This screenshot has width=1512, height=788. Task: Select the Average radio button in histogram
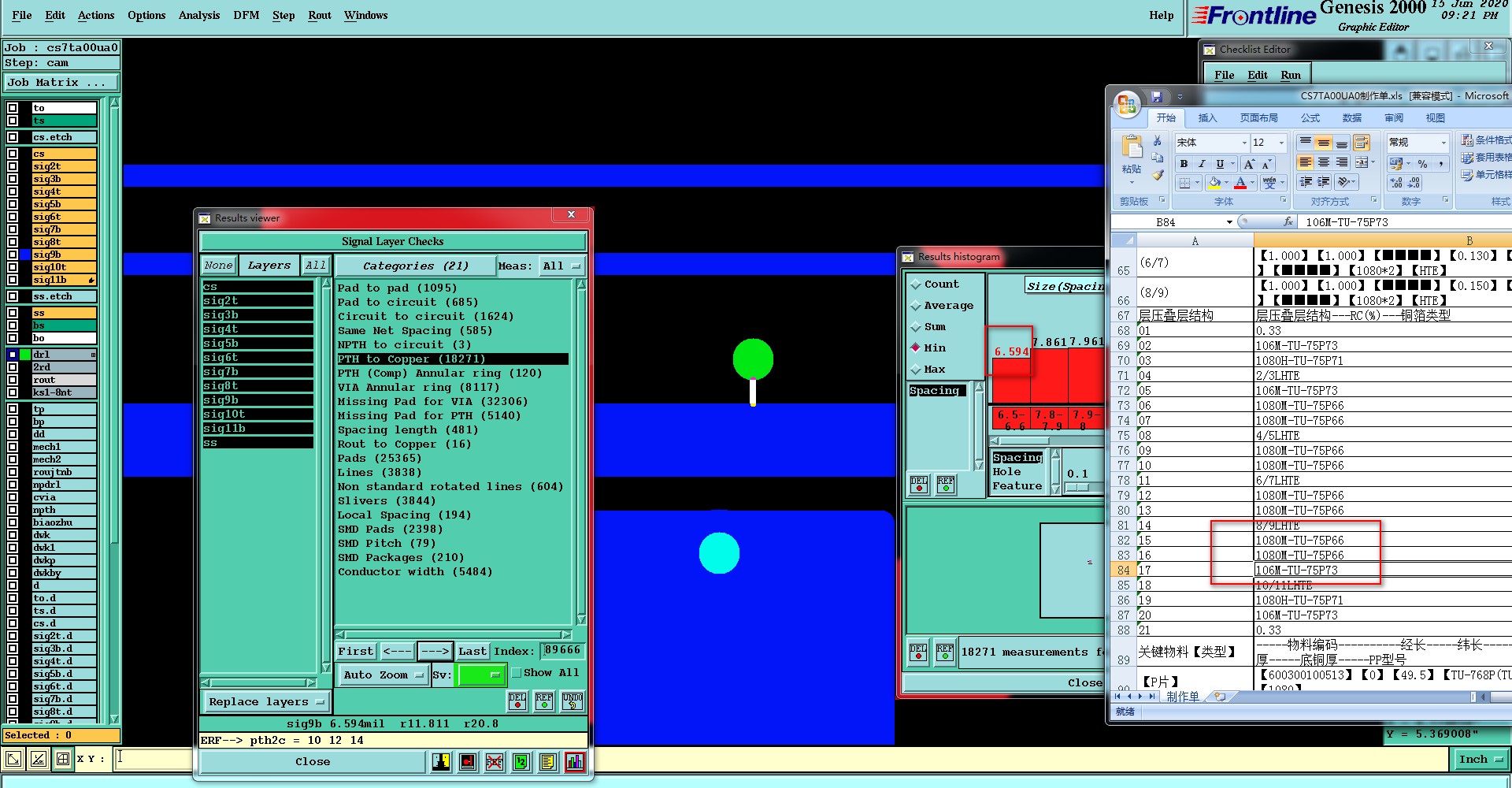pos(915,306)
